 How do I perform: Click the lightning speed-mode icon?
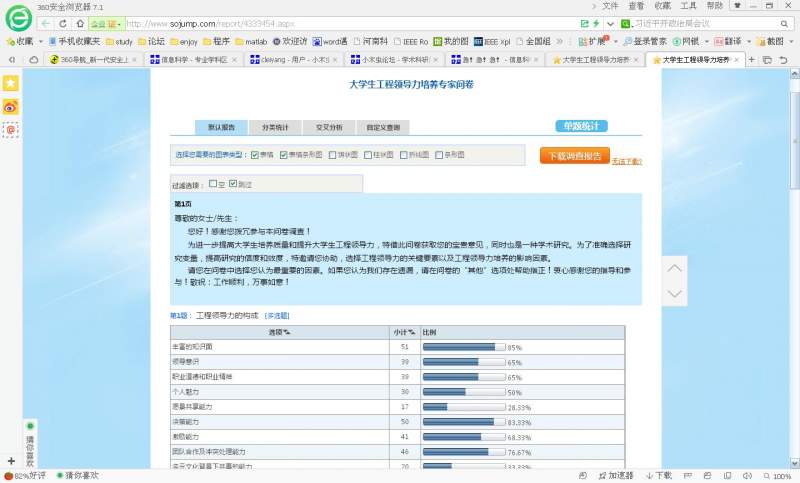(x=595, y=23)
